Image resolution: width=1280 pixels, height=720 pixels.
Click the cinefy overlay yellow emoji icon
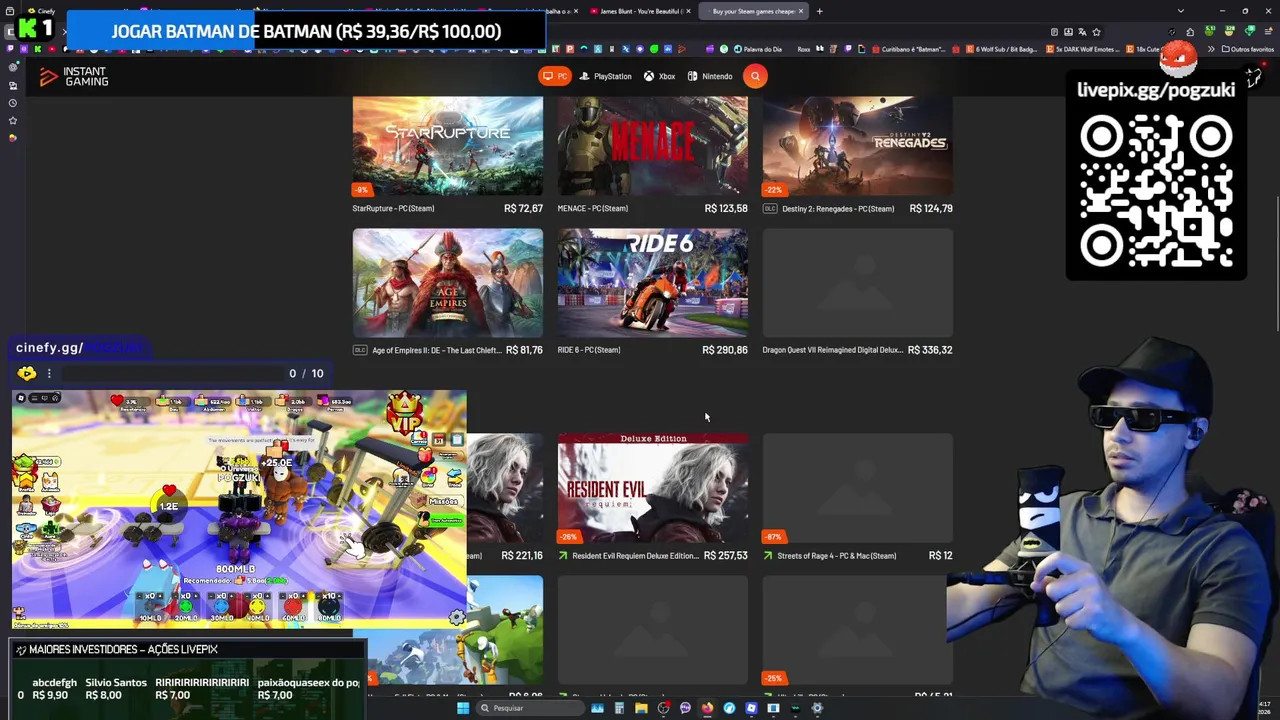(27, 373)
